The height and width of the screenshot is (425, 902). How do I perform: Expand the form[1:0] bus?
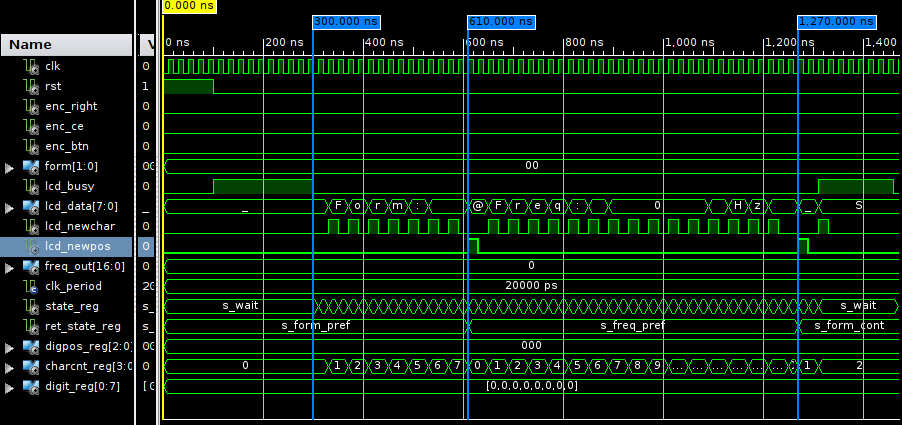[x=10, y=167]
